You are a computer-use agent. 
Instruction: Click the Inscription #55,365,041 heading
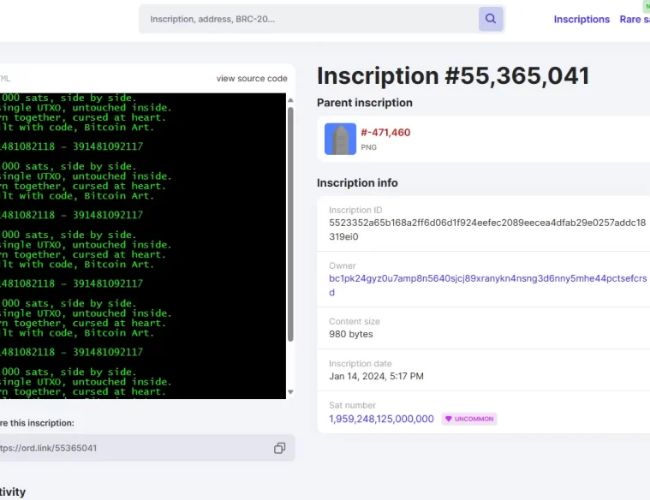click(x=453, y=76)
